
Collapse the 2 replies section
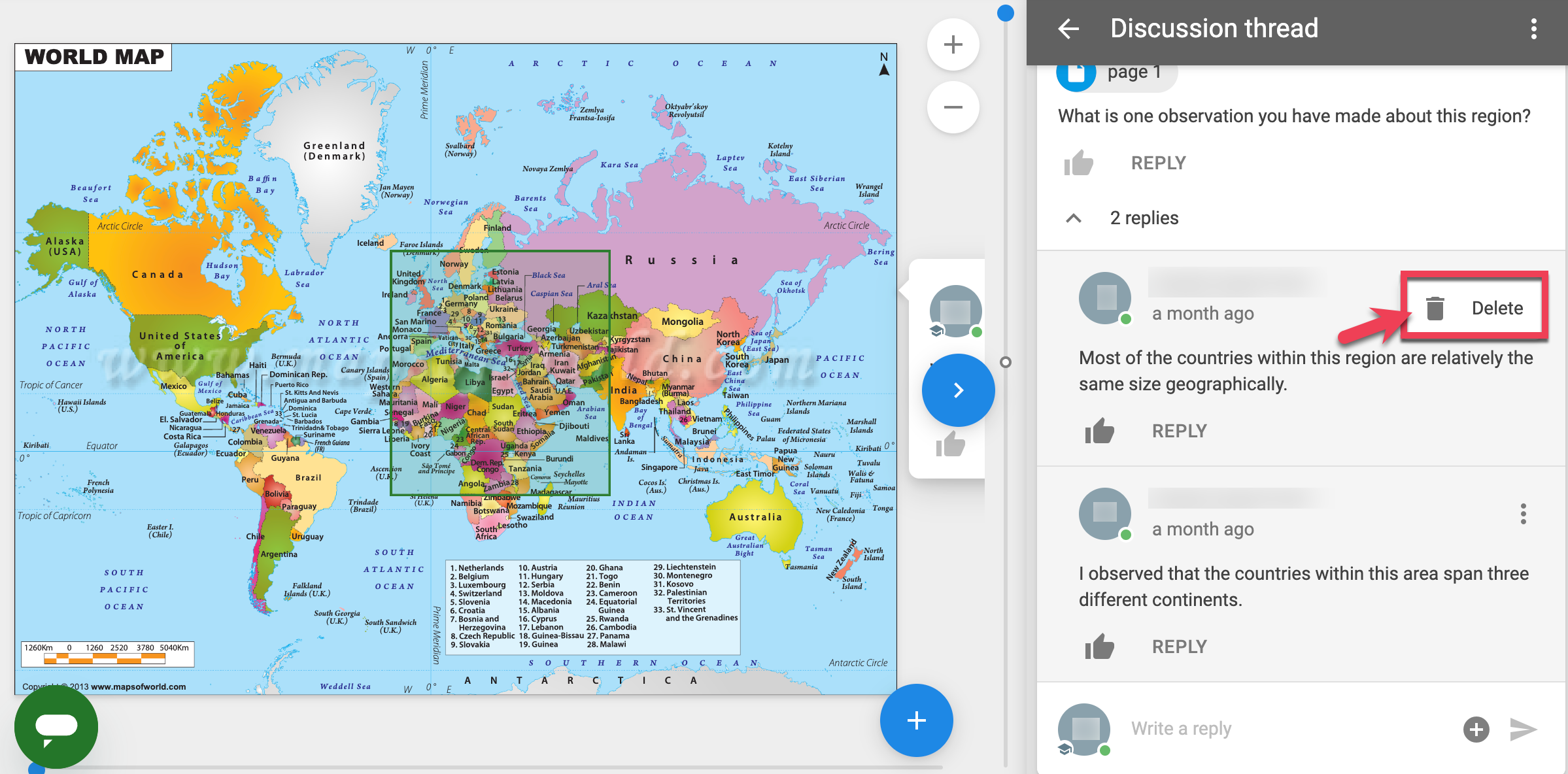1074,218
